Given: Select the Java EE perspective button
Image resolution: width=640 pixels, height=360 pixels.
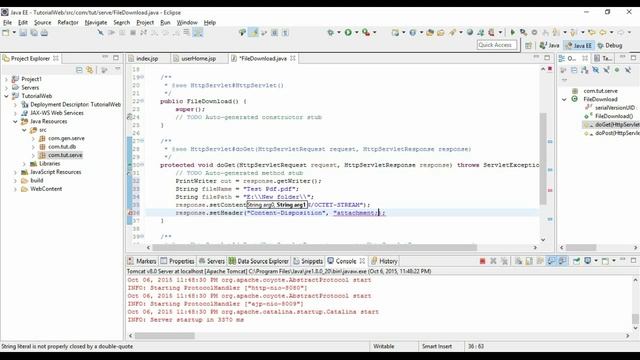Looking at the screenshot, I should (x=578, y=45).
